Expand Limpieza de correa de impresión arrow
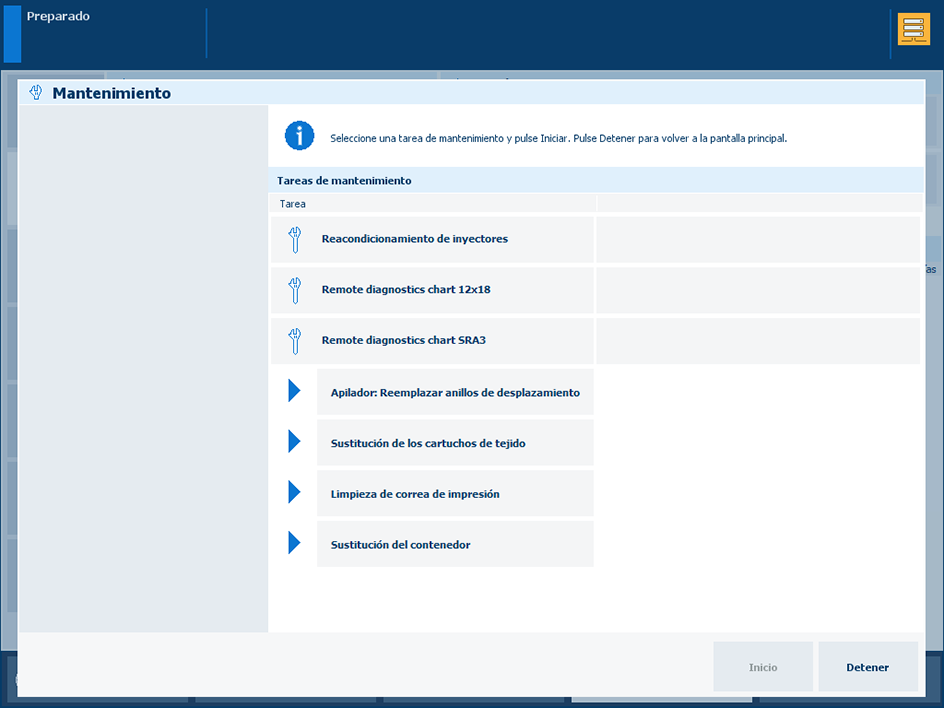 [x=294, y=492]
